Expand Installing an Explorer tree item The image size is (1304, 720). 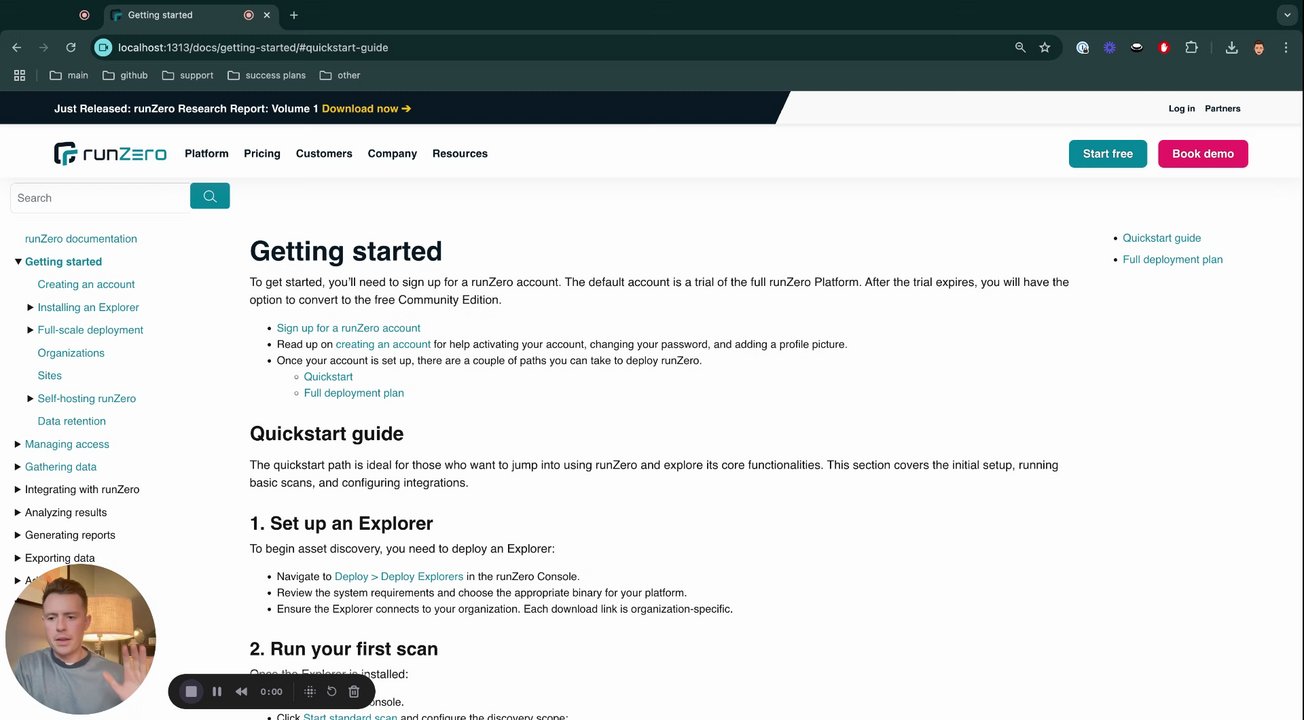pos(31,307)
